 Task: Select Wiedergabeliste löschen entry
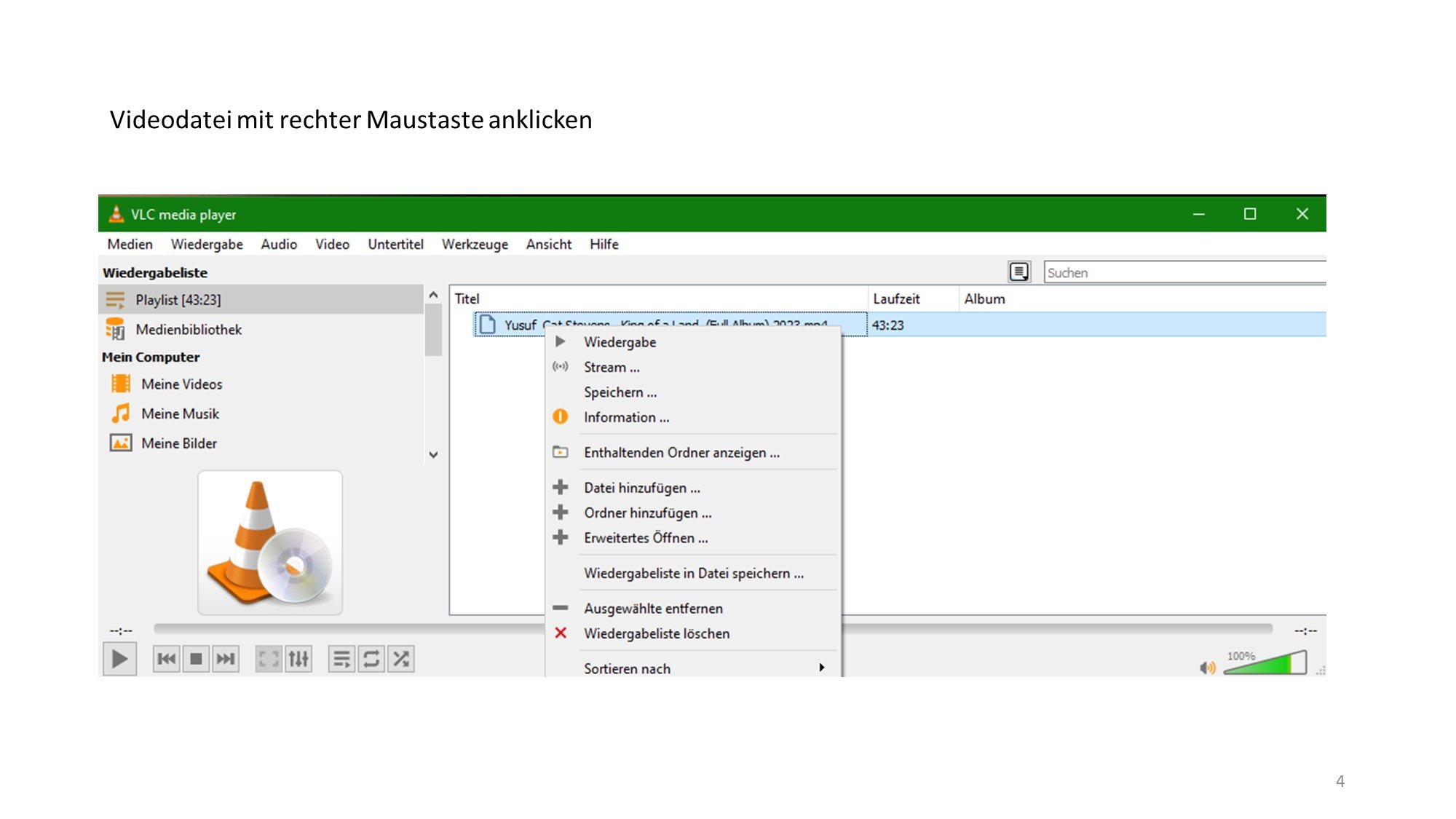coord(656,633)
